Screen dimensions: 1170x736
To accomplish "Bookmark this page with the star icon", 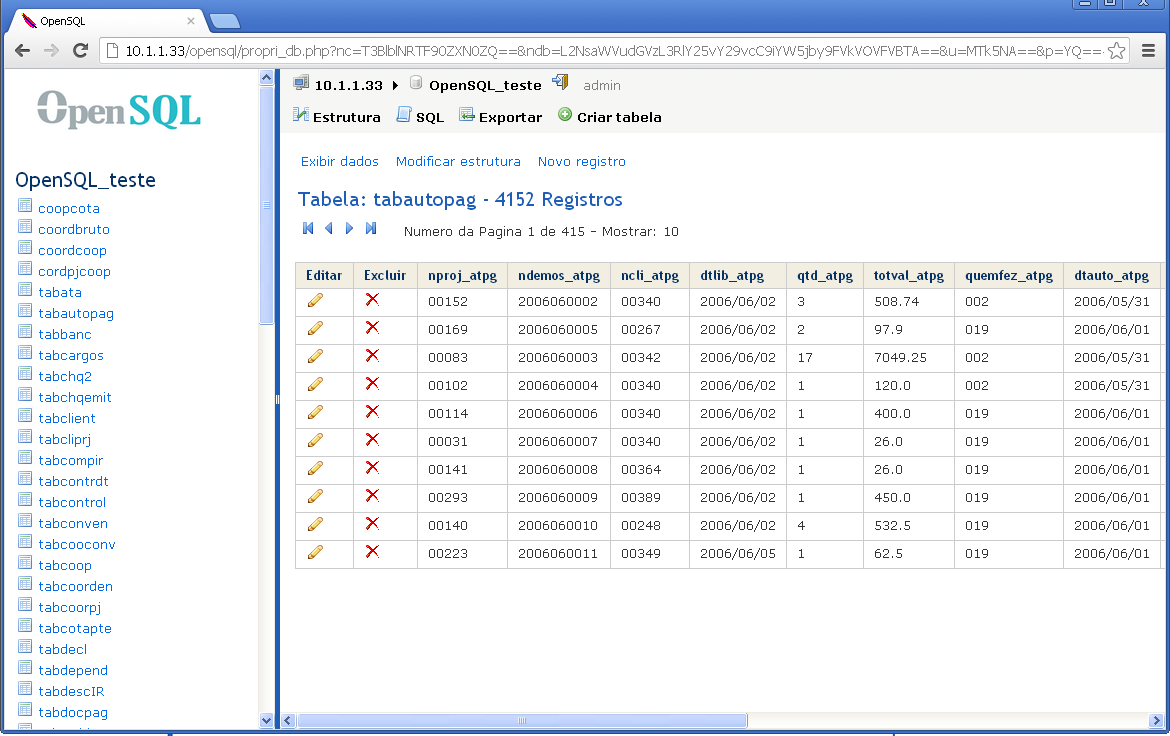I will [1116, 51].
